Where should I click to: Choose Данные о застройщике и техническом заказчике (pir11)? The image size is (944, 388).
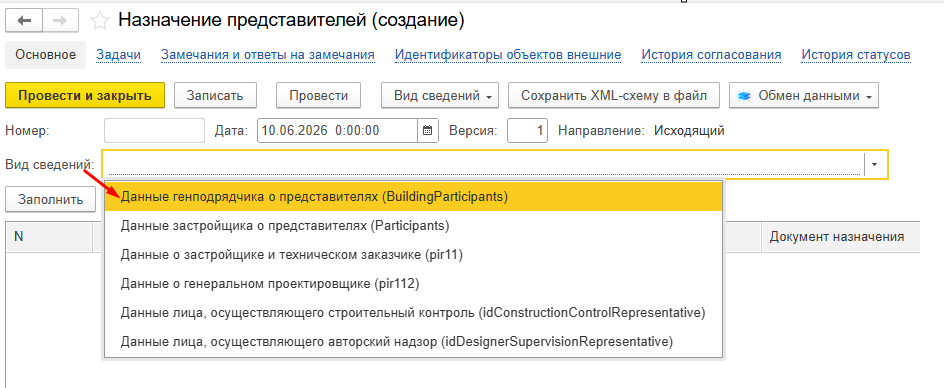point(414,254)
